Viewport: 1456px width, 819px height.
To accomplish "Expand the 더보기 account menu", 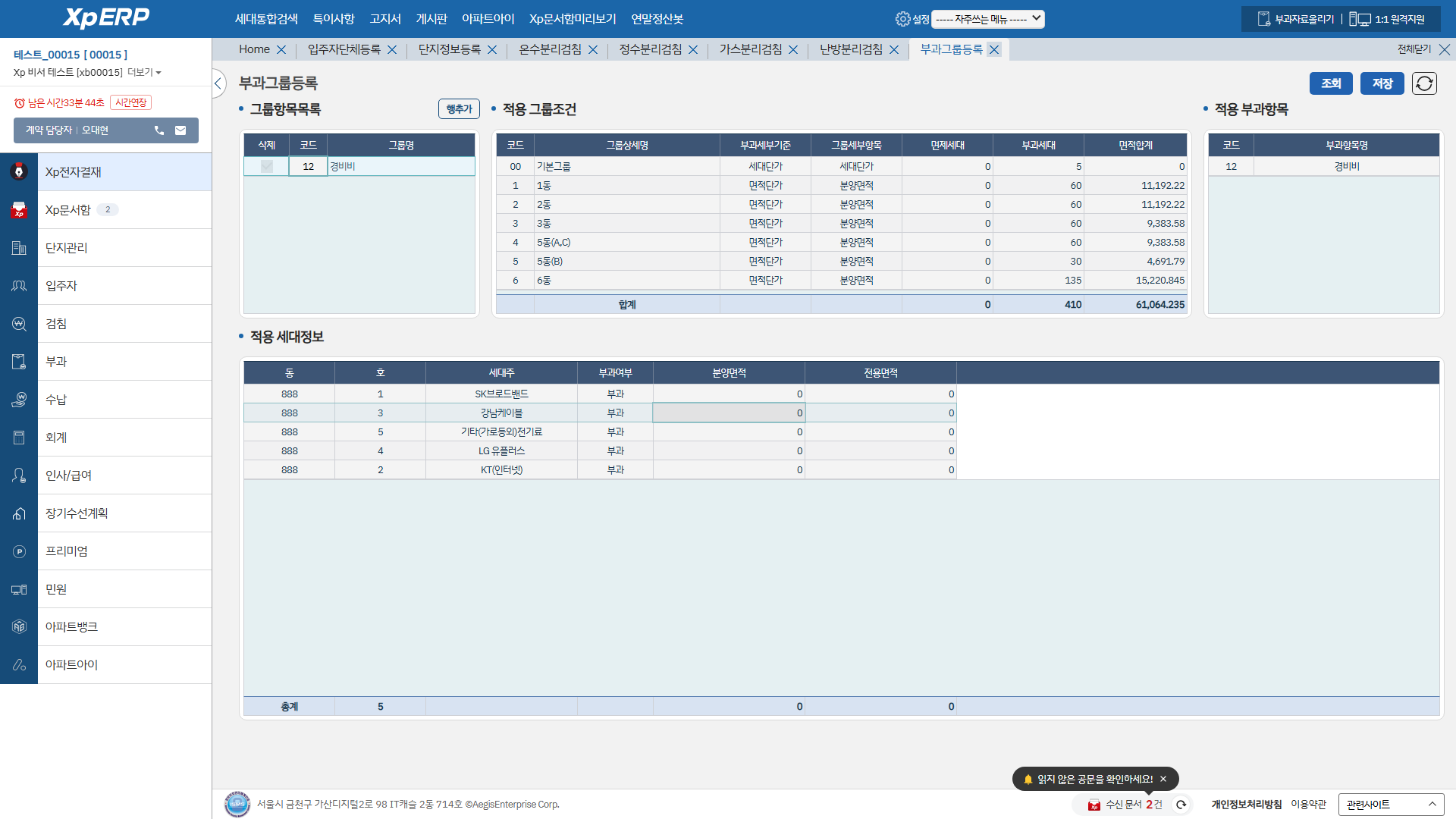I will click(x=145, y=72).
